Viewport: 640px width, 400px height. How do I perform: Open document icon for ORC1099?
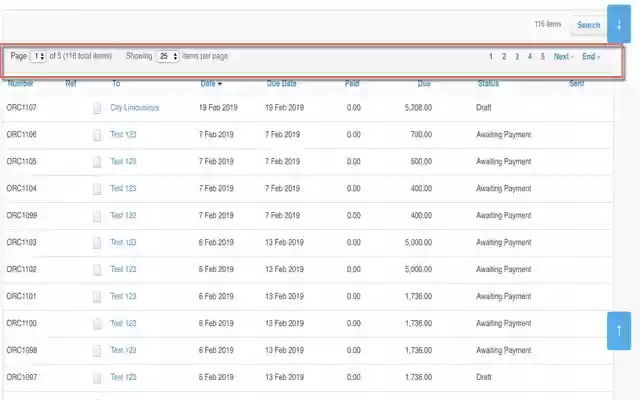pos(97,216)
